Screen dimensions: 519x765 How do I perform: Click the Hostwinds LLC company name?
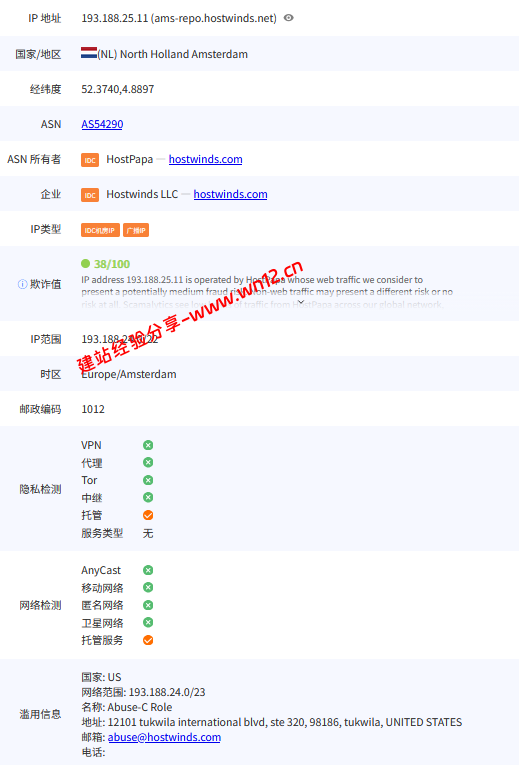coord(142,195)
